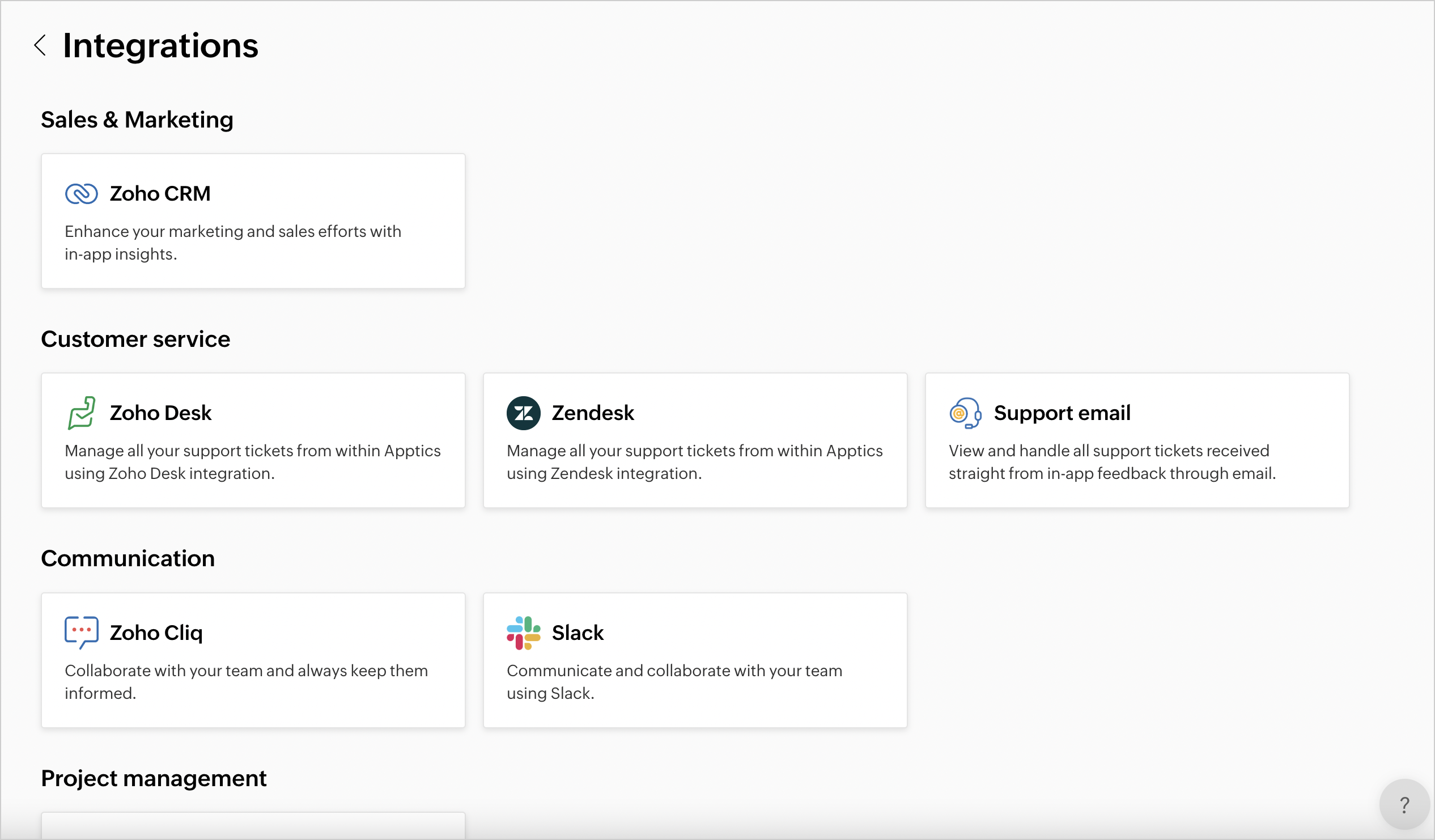Click the Support email card description

[x=1110, y=462]
